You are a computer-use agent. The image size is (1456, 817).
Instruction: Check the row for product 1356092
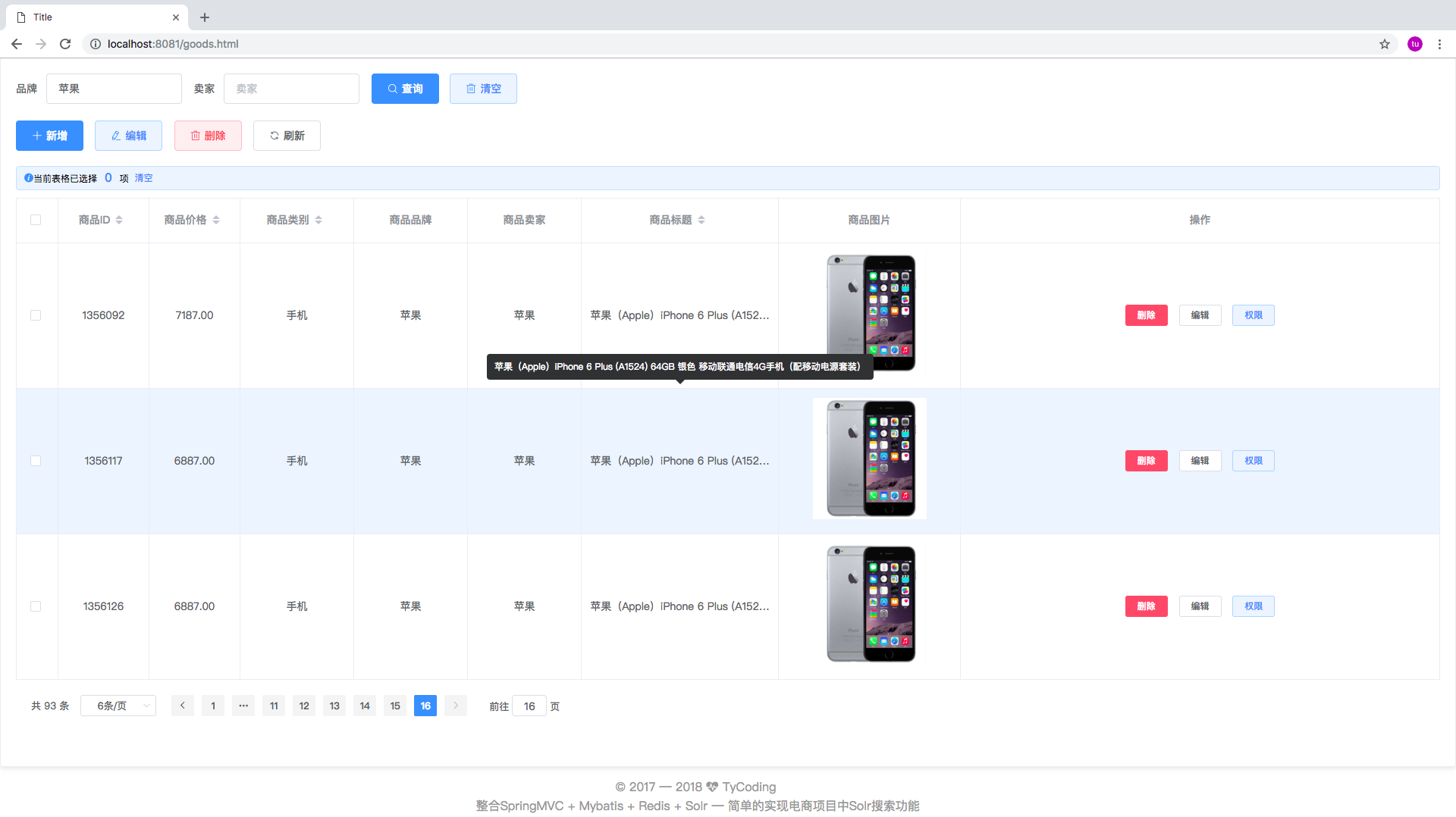36,315
